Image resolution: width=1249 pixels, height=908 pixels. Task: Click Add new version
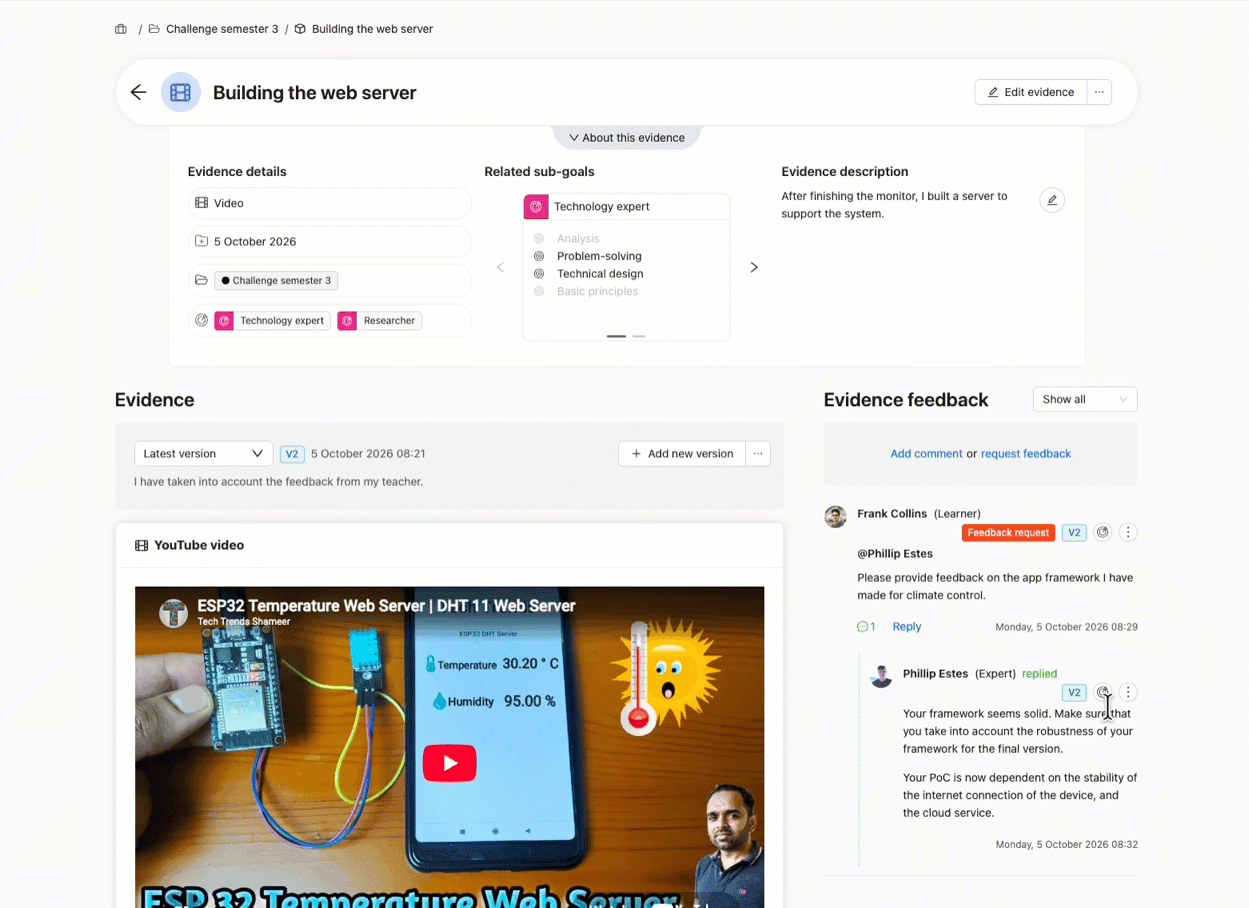pos(682,454)
